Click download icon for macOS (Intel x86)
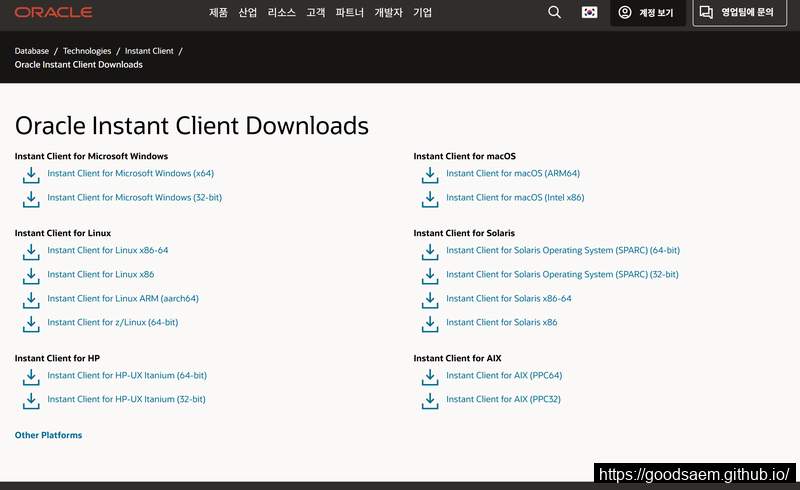 (430, 199)
